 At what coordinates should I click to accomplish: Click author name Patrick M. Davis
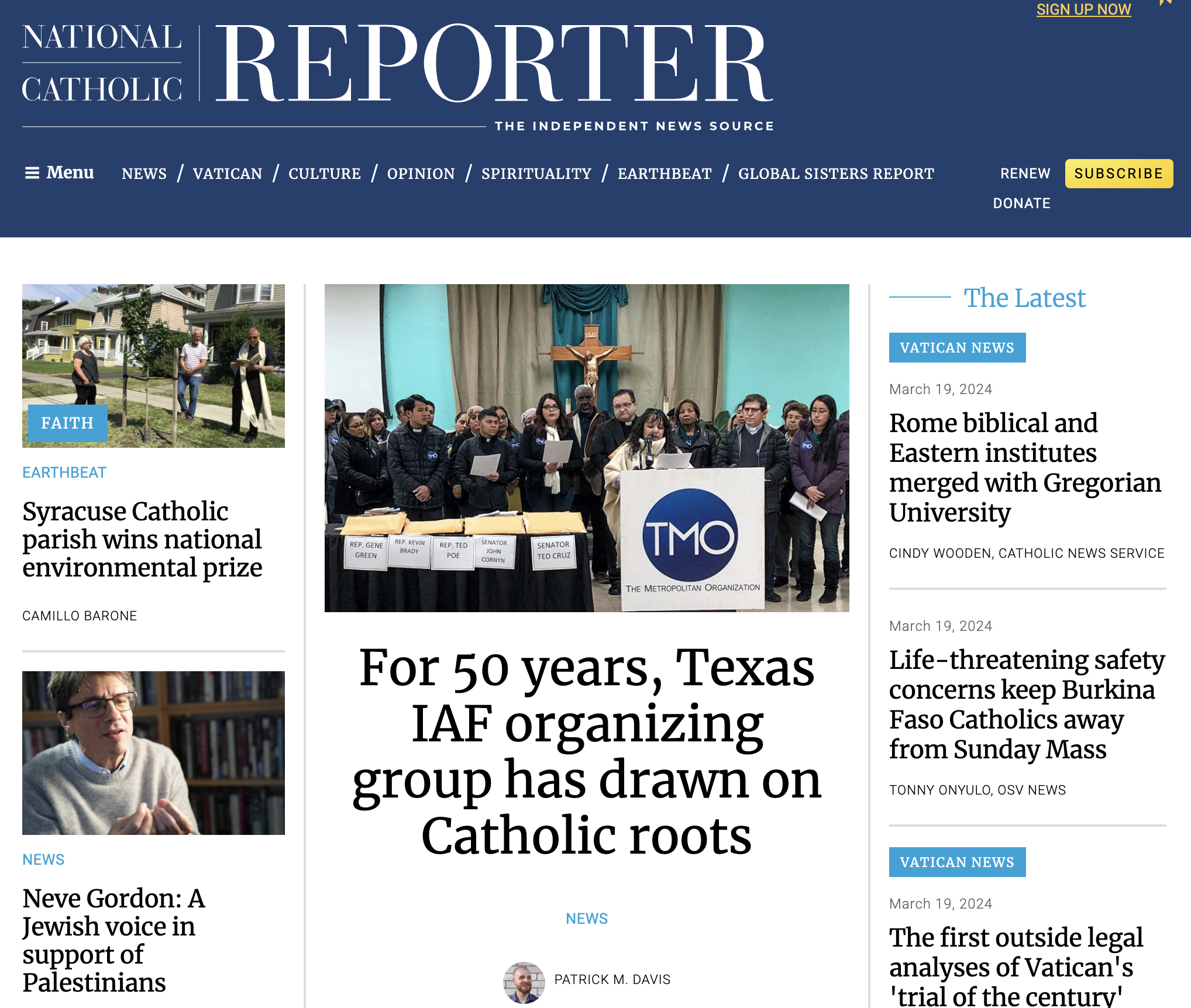click(612, 979)
